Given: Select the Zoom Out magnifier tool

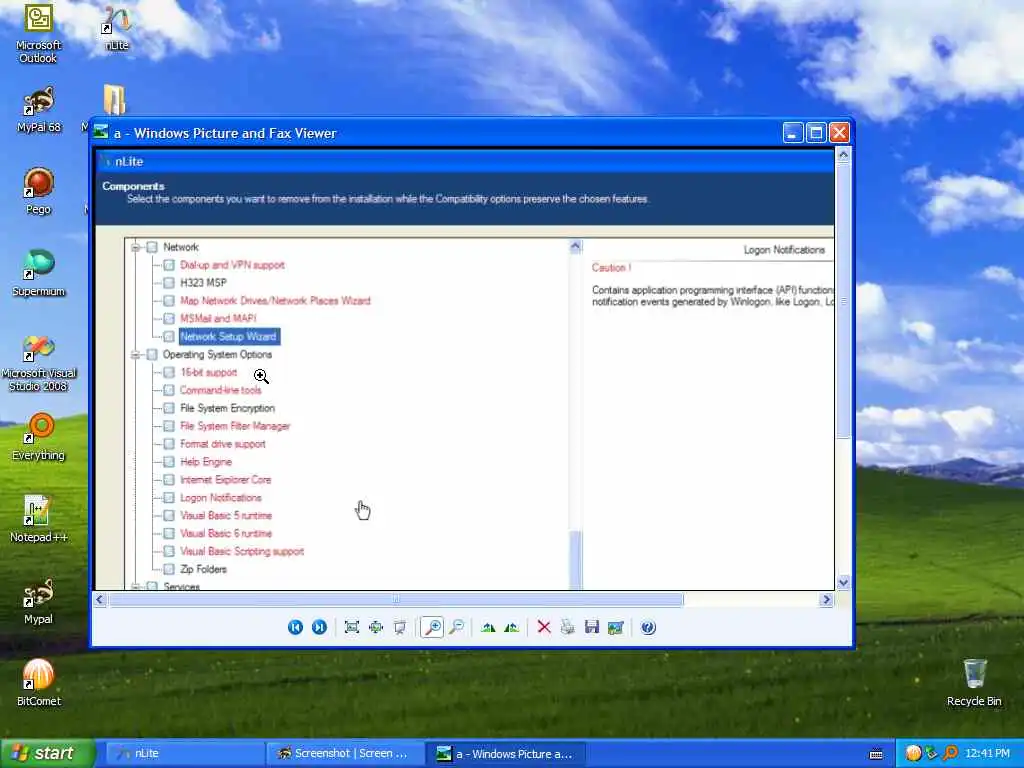Looking at the screenshot, I should point(456,628).
